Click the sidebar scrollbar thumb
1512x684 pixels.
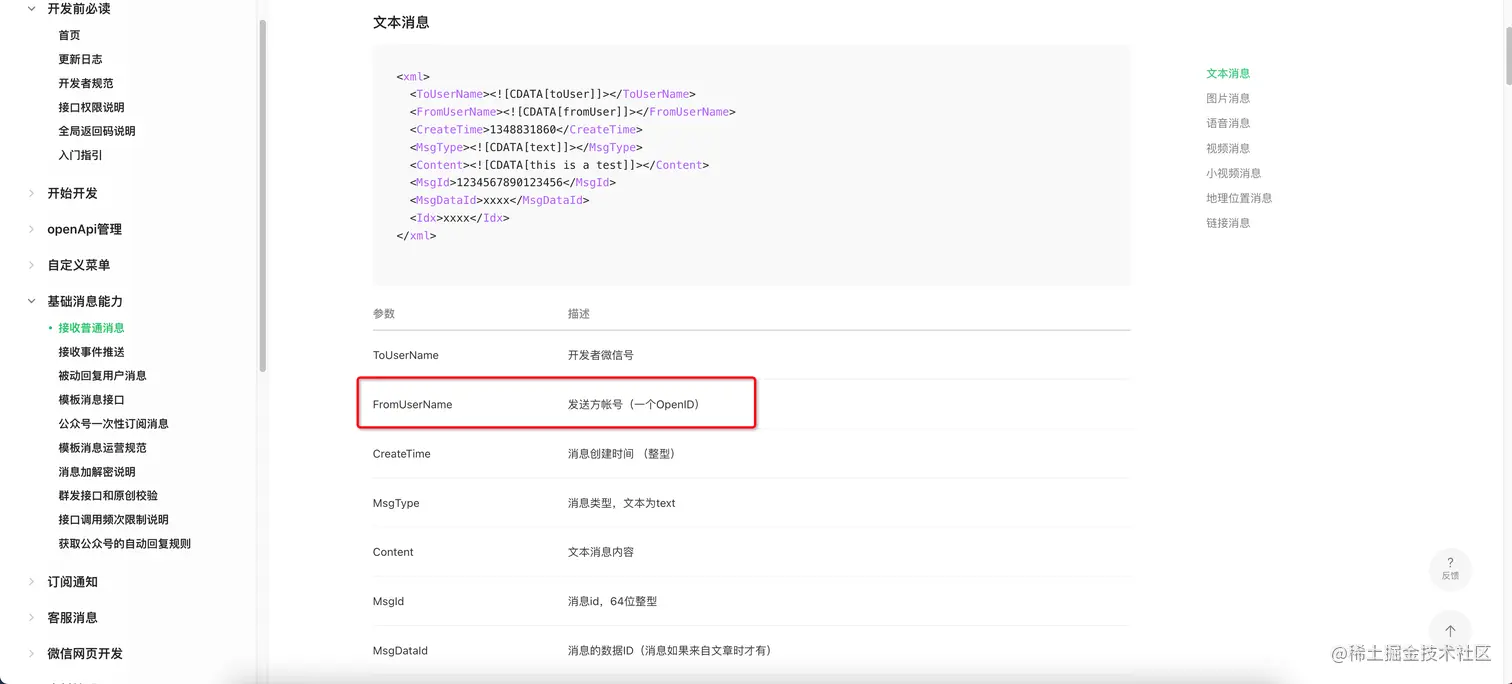pos(263,195)
